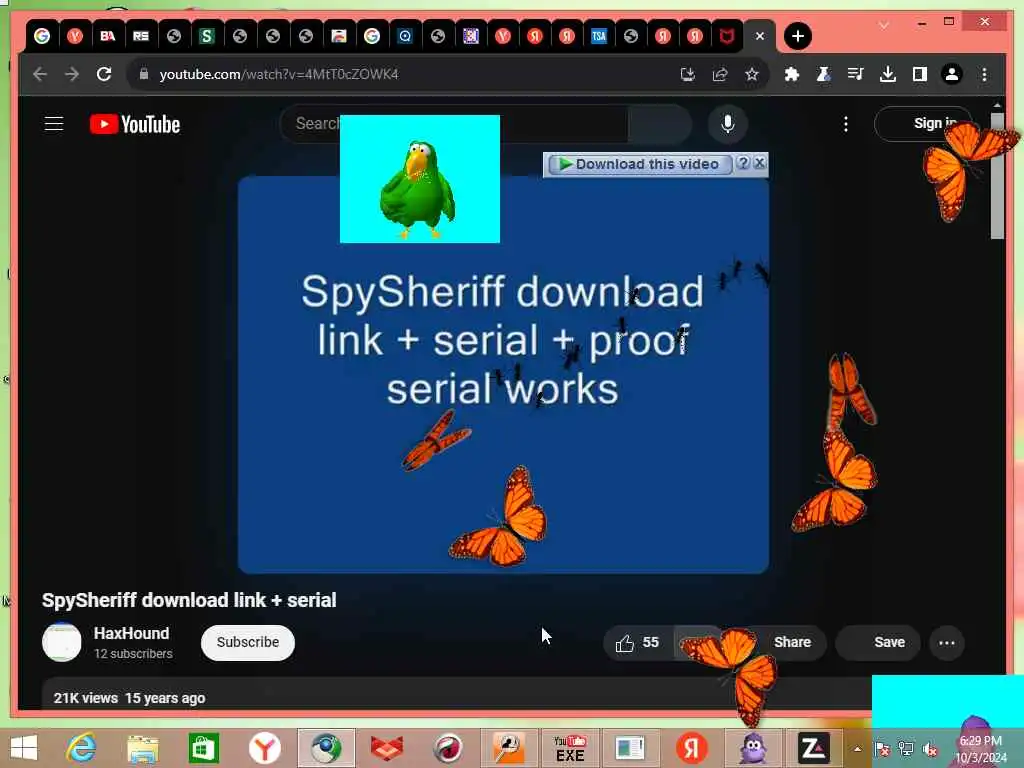1024x768 pixels.
Task: Share this page via address bar icon
Action: 720,74
